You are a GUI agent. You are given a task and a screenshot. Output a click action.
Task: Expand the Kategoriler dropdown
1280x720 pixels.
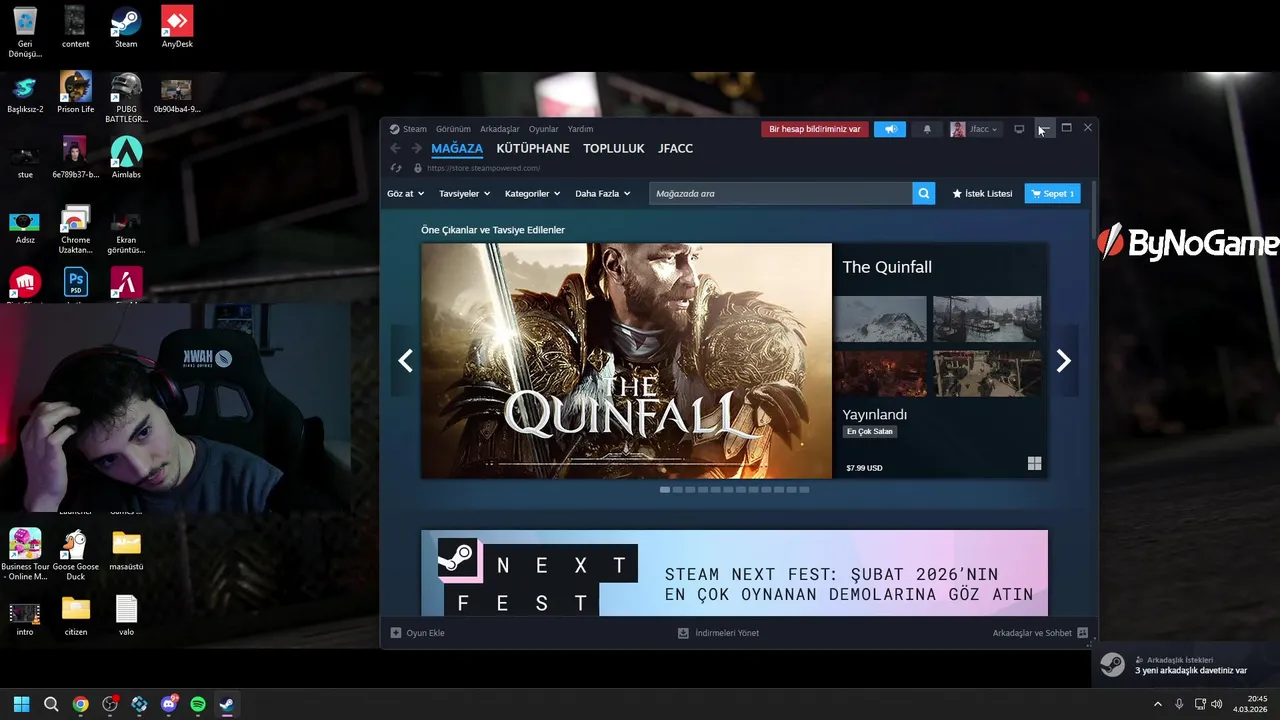click(532, 194)
